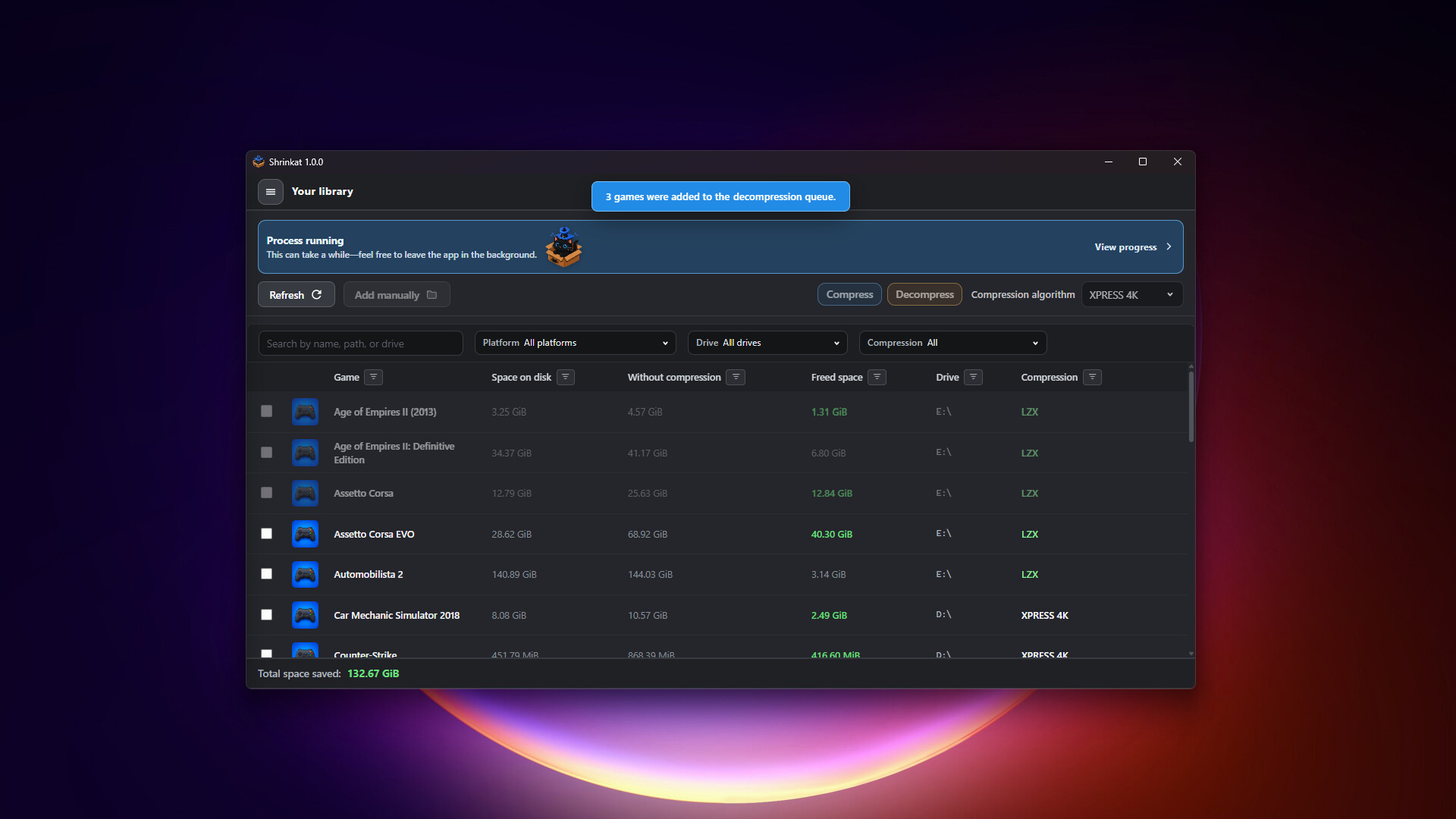Open sort options for Space on disk column

[566, 377]
